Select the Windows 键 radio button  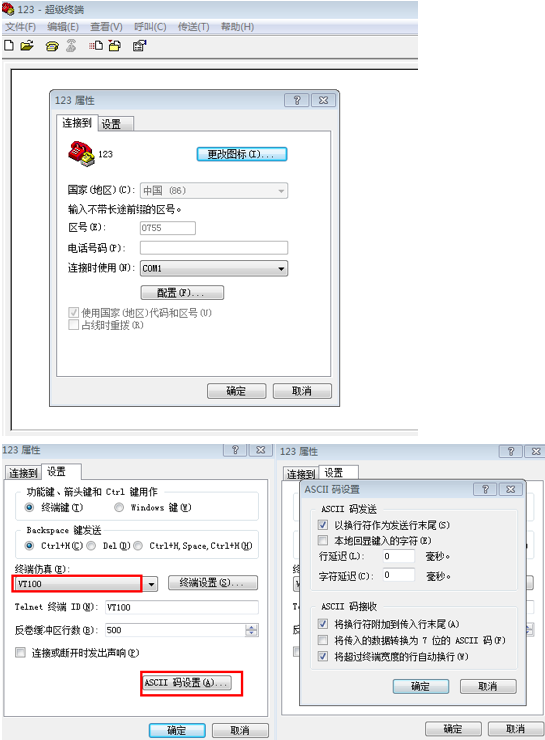pyautogui.click(x=119, y=507)
